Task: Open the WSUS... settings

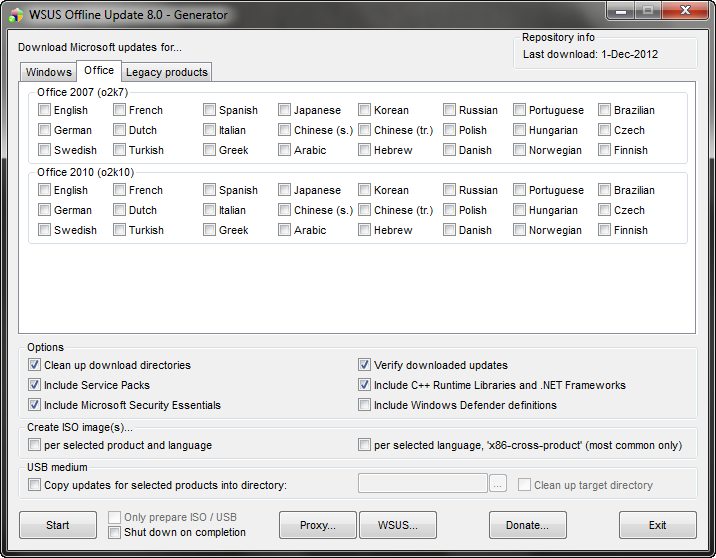Action: coord(398,525)
